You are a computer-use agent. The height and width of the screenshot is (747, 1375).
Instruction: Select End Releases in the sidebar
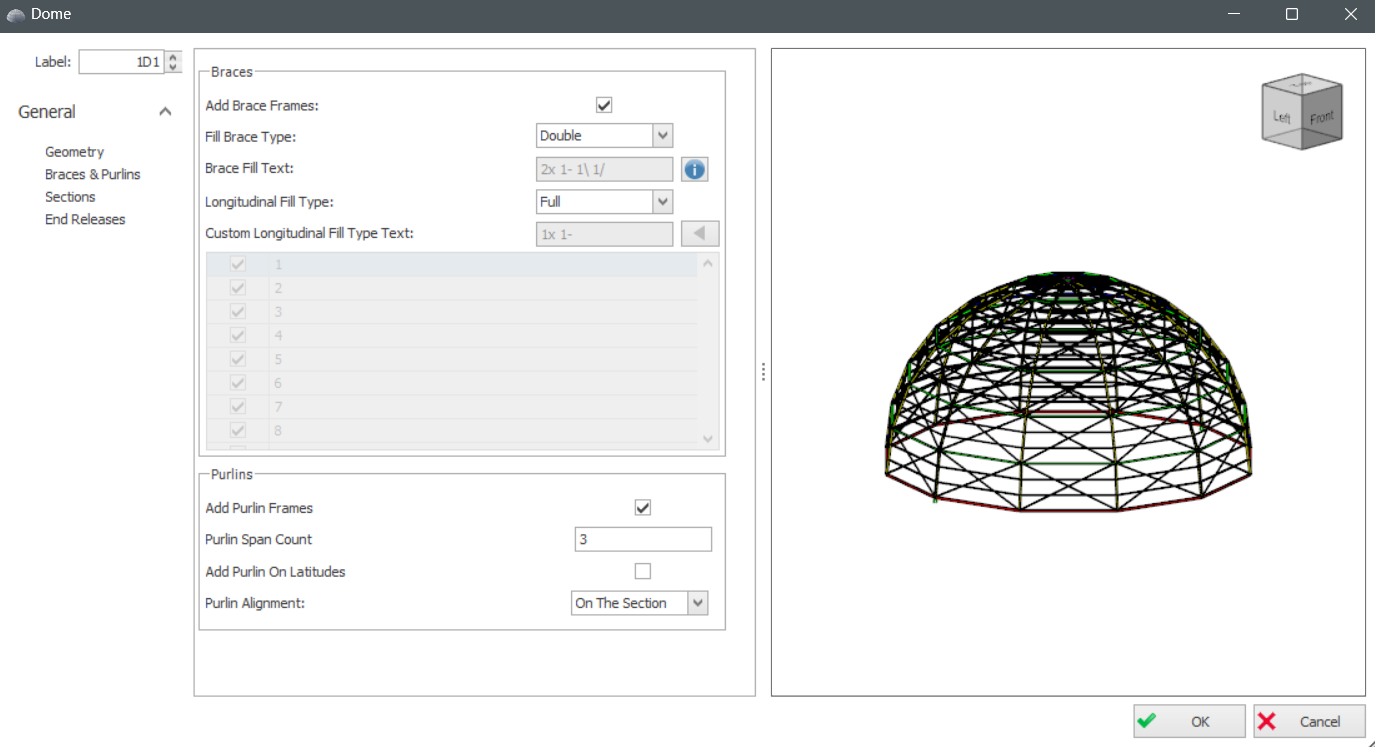pyautogui.click(x=85, y=219)
